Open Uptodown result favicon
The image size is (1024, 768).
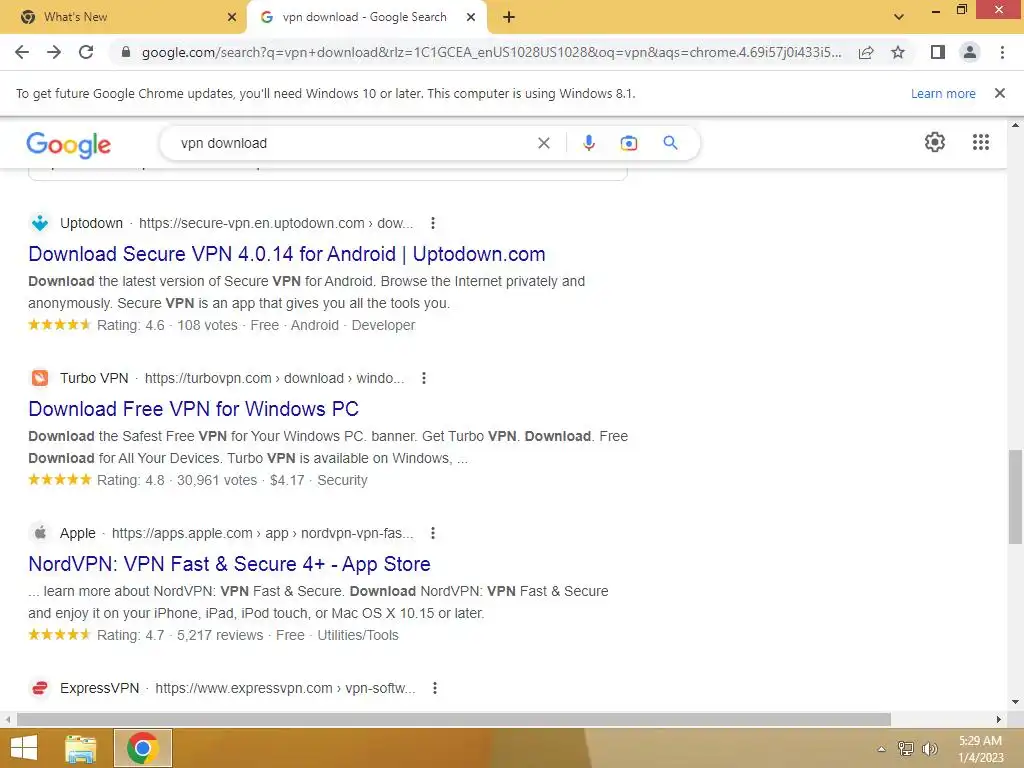pos(40,223)
